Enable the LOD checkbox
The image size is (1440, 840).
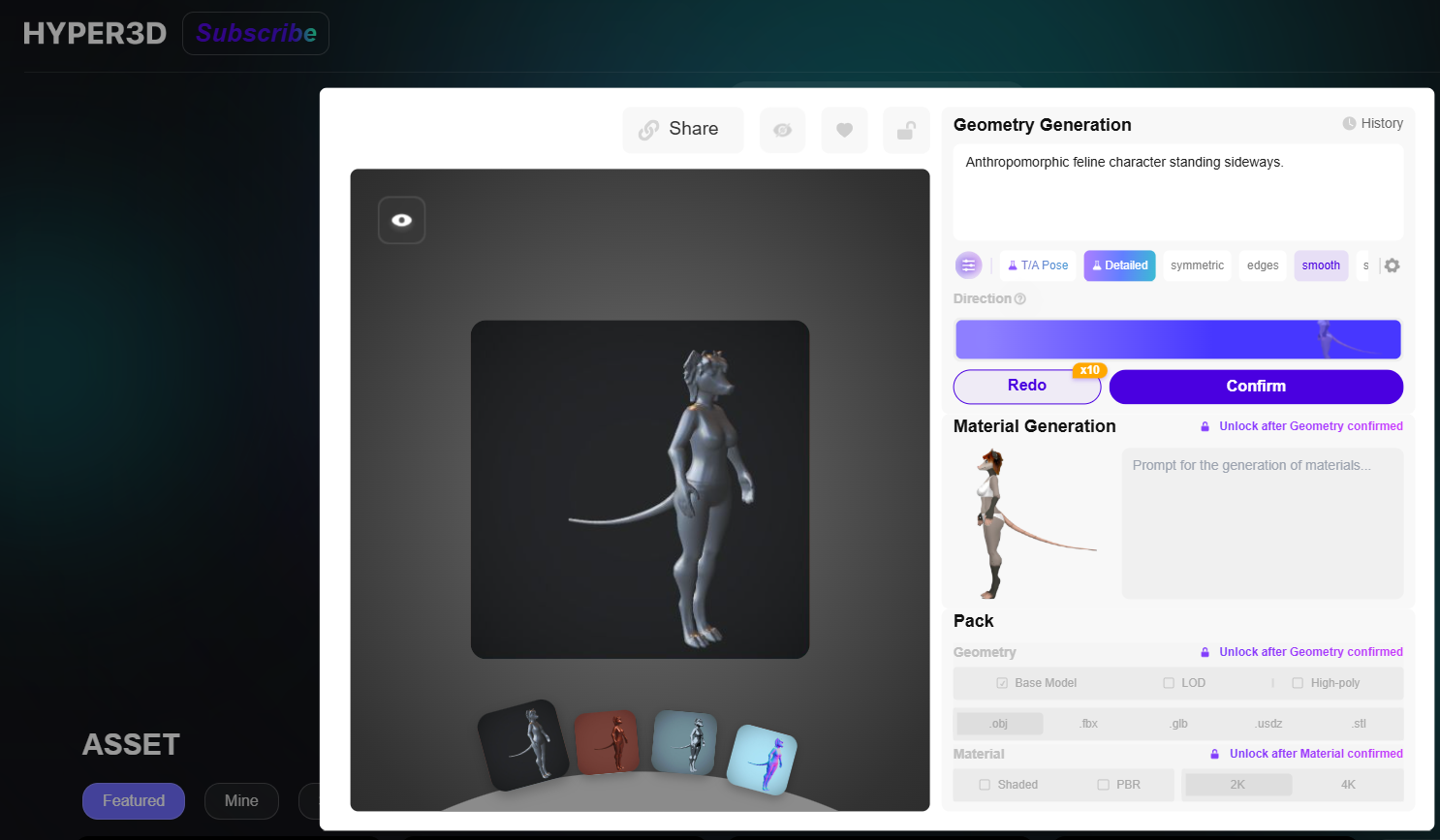tap(1169, 683)
